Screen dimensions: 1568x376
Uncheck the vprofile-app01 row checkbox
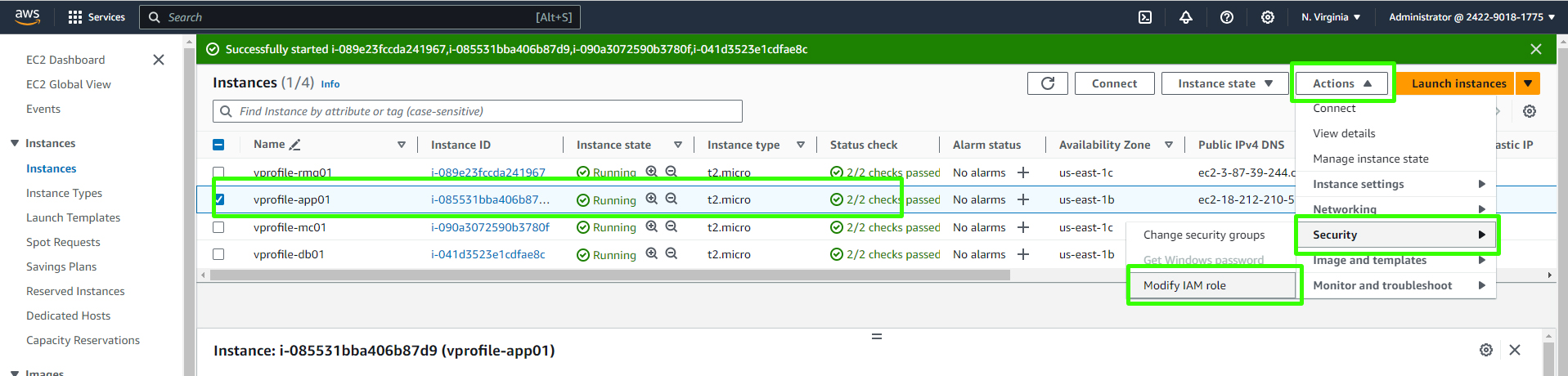pyautogui.click(x=218, y=199)
